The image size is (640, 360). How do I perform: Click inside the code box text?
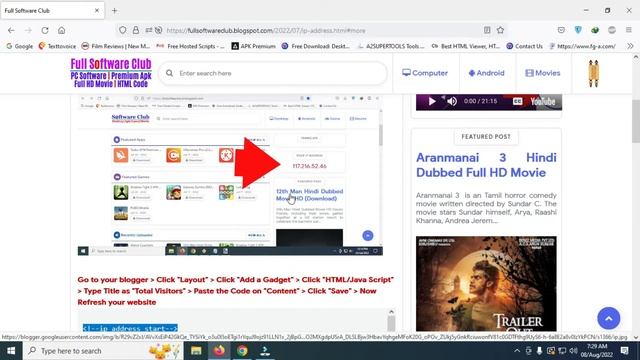(130, 328)
